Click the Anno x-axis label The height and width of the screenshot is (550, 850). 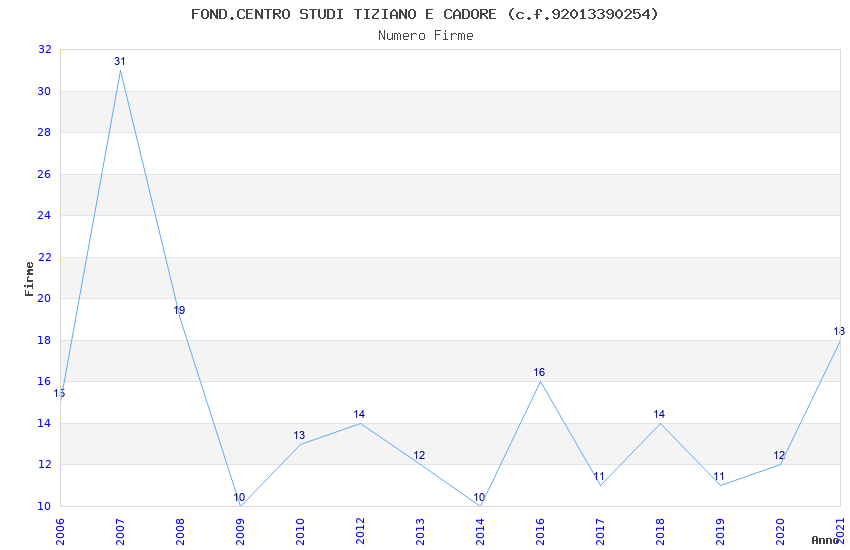click(825, 540)
